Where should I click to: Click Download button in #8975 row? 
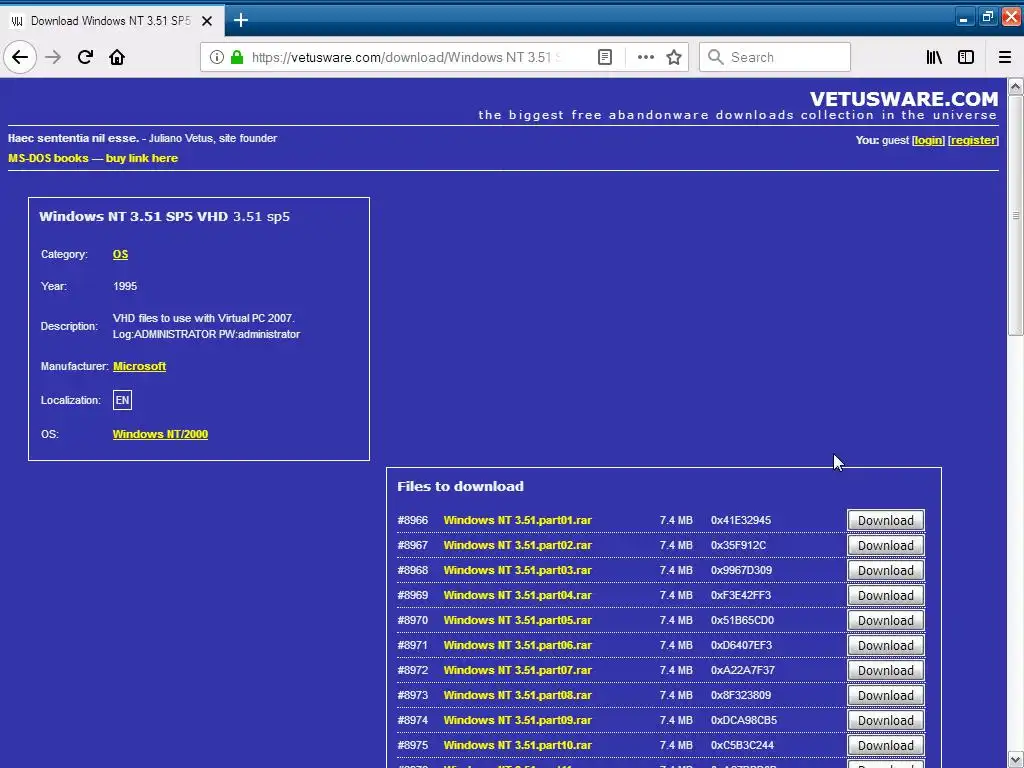[x=886, y=745]
